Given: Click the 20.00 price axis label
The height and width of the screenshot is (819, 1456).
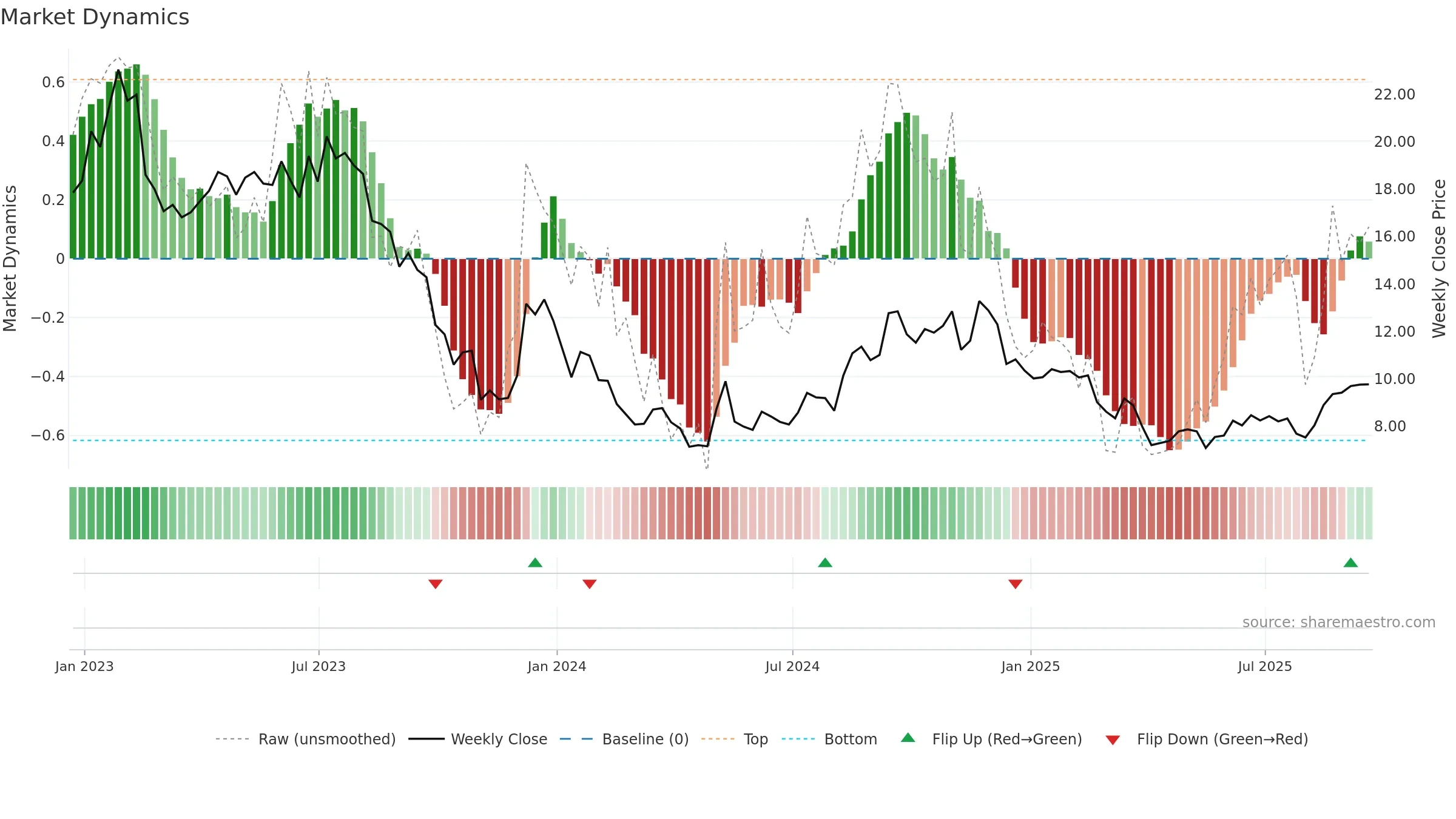Looking at the screenshot, I should [x=1395, y=142].
